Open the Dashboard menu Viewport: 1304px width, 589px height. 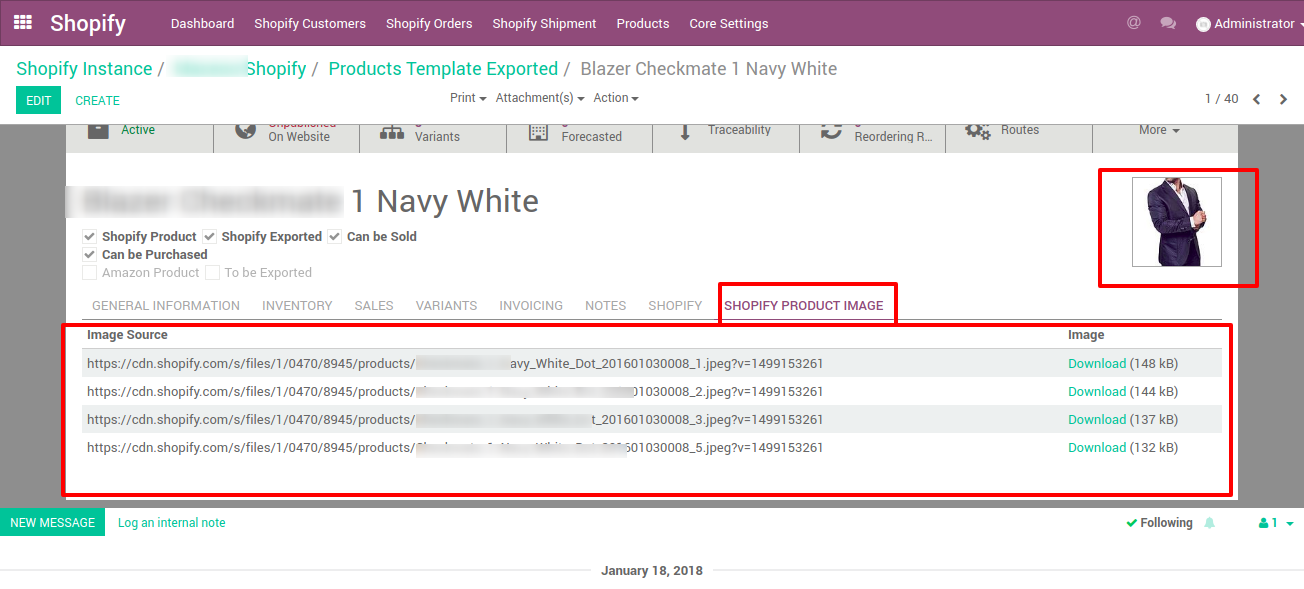(x=202, y=23)
